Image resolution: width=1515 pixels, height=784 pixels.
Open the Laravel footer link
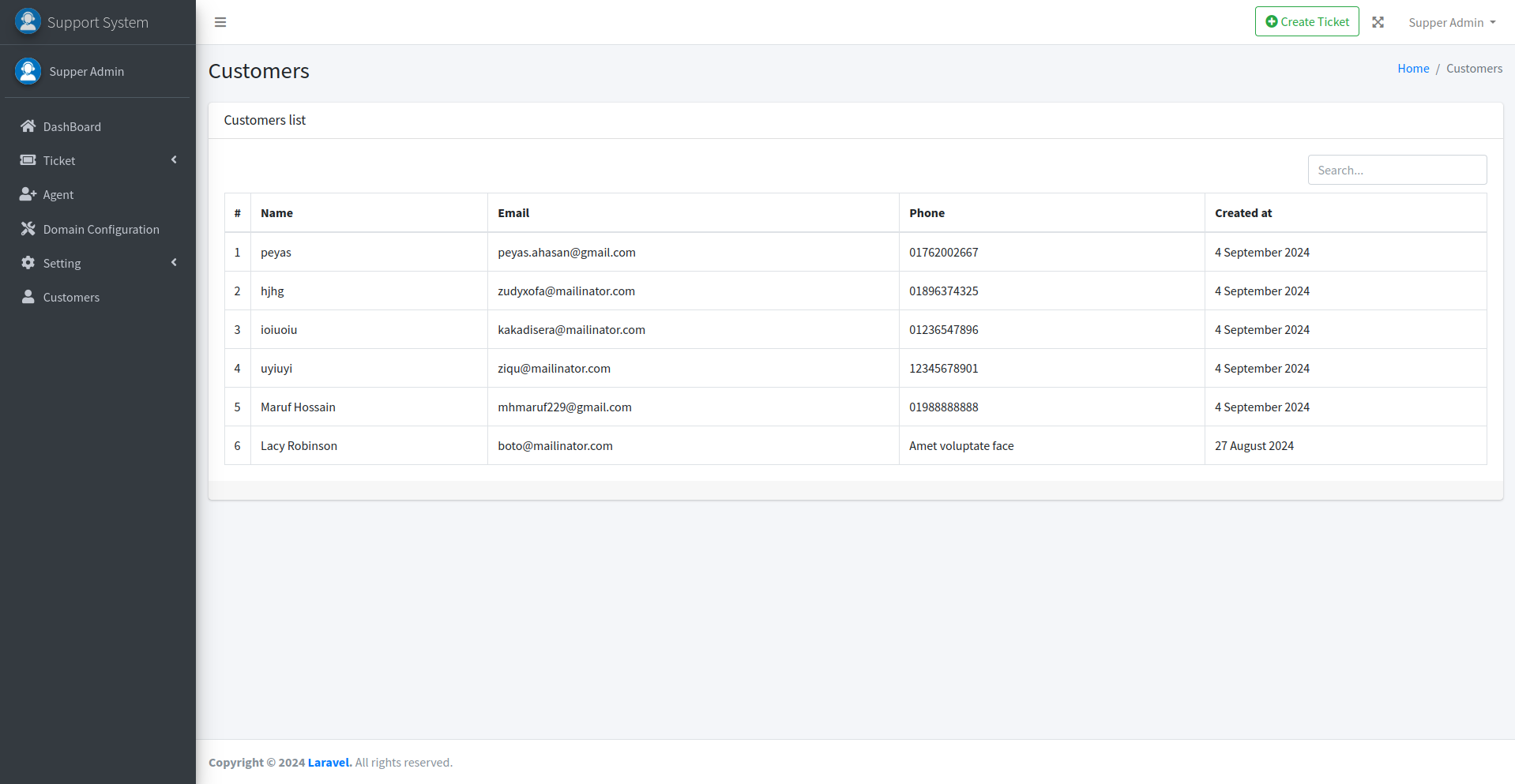click(329, 763)
